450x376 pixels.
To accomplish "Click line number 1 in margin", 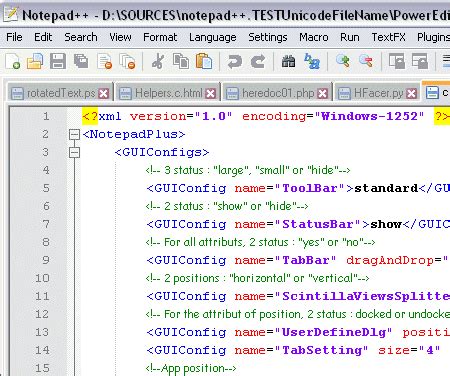I will (x=46, y=116).
